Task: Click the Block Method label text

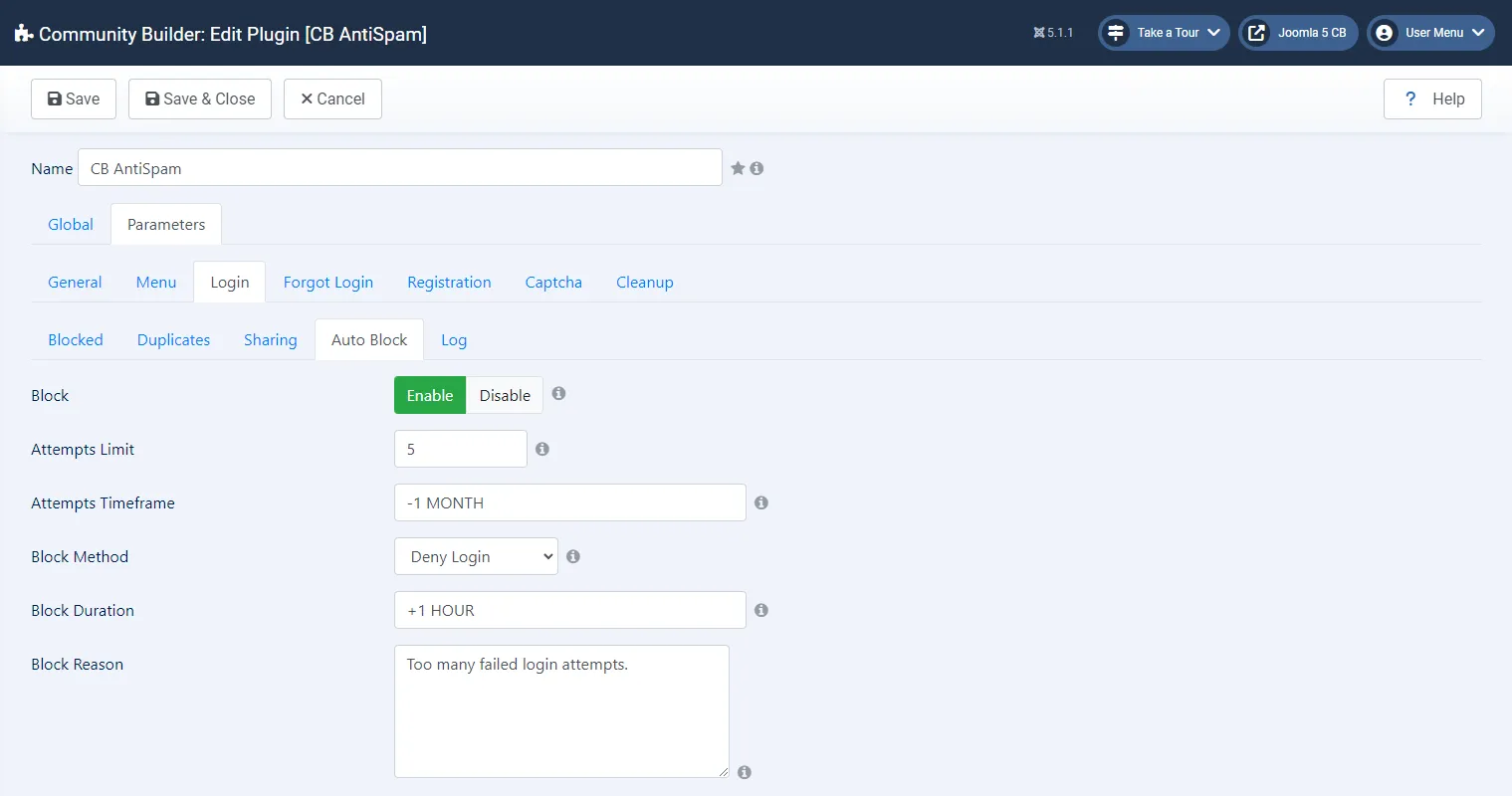Action: [80, 556]
